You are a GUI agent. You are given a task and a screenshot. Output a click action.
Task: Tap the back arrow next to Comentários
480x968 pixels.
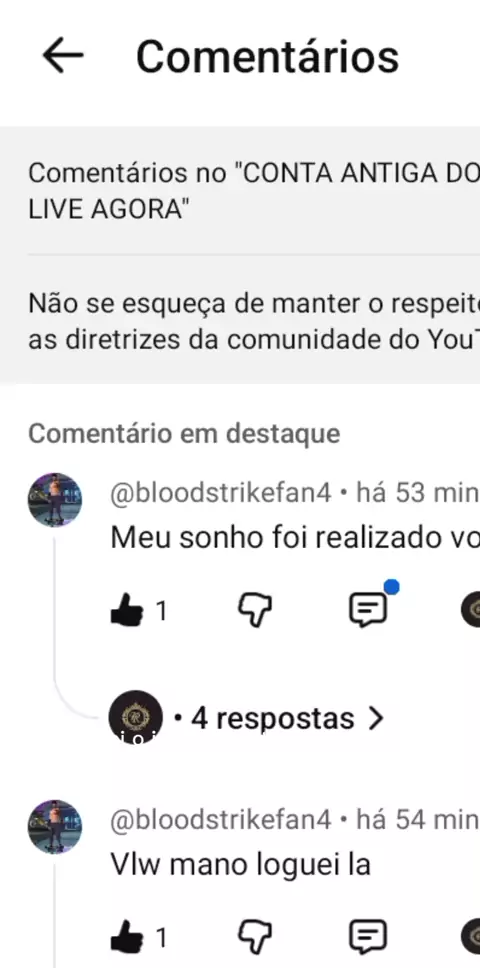pyautogui.click(x=62, y=56)
